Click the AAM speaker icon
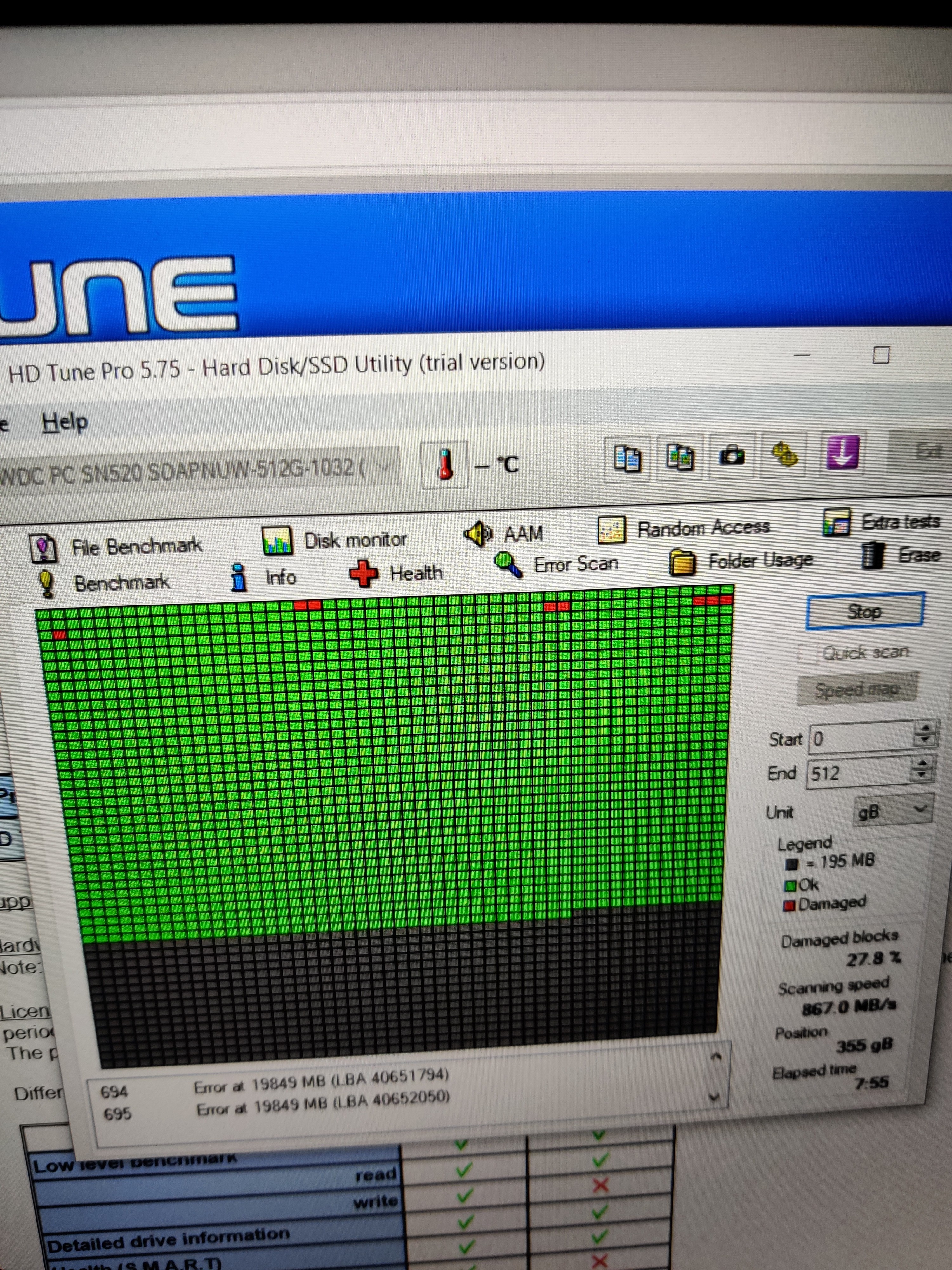952x1270 pixels. click(478, 534)
